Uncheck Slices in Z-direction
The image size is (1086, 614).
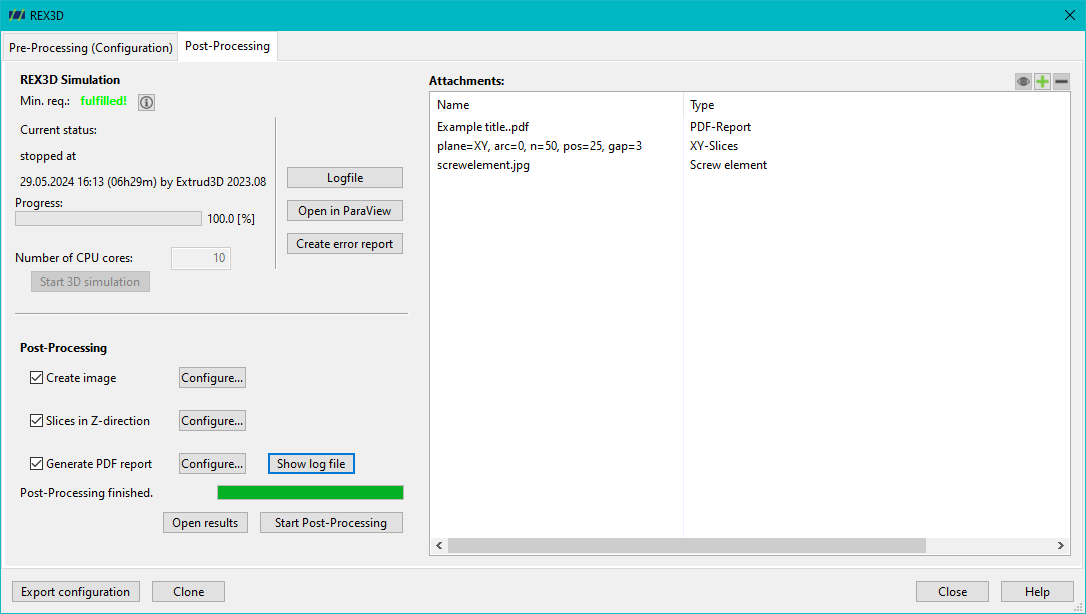(37, 421)
